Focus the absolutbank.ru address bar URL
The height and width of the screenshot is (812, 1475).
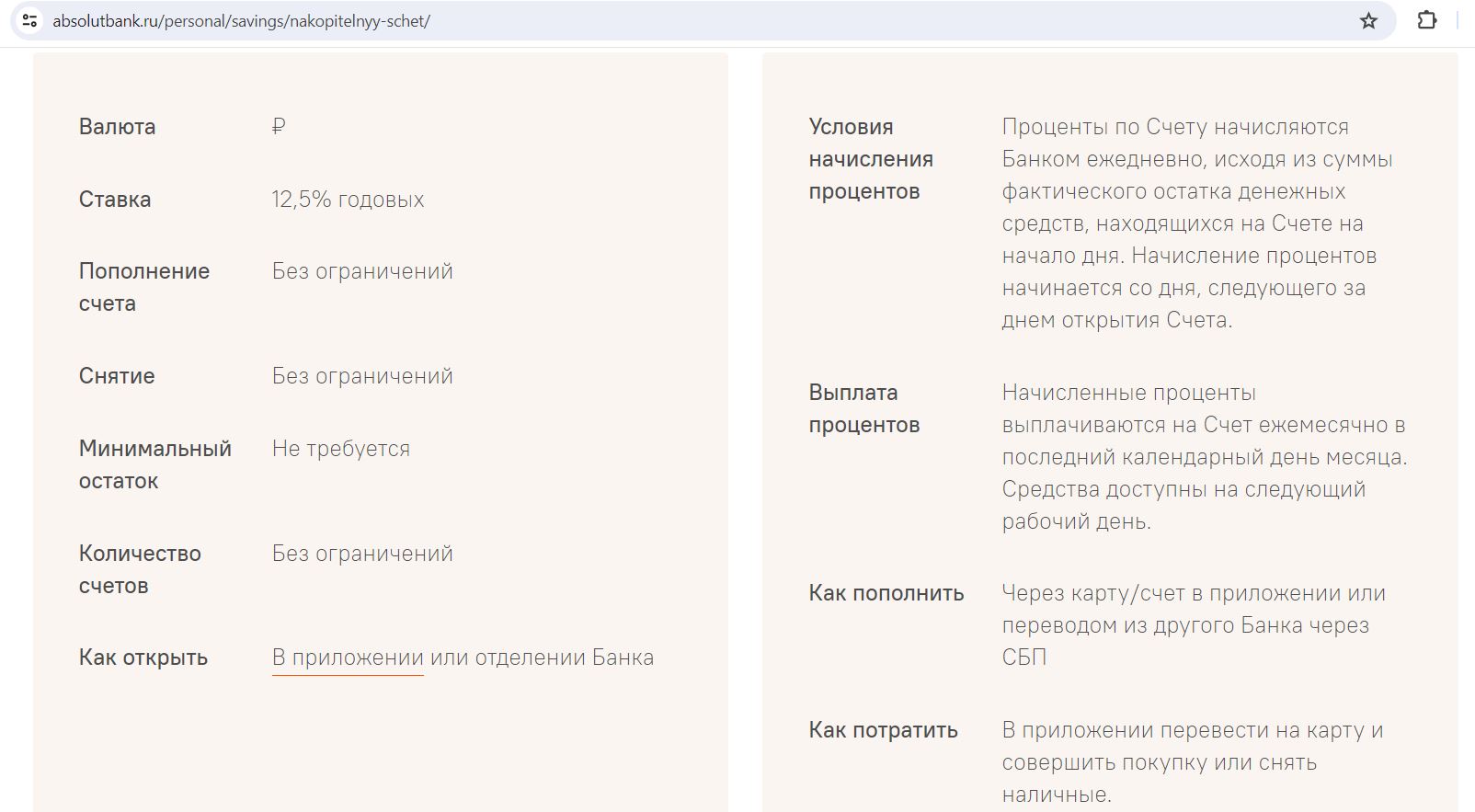(x=241, y=20)
